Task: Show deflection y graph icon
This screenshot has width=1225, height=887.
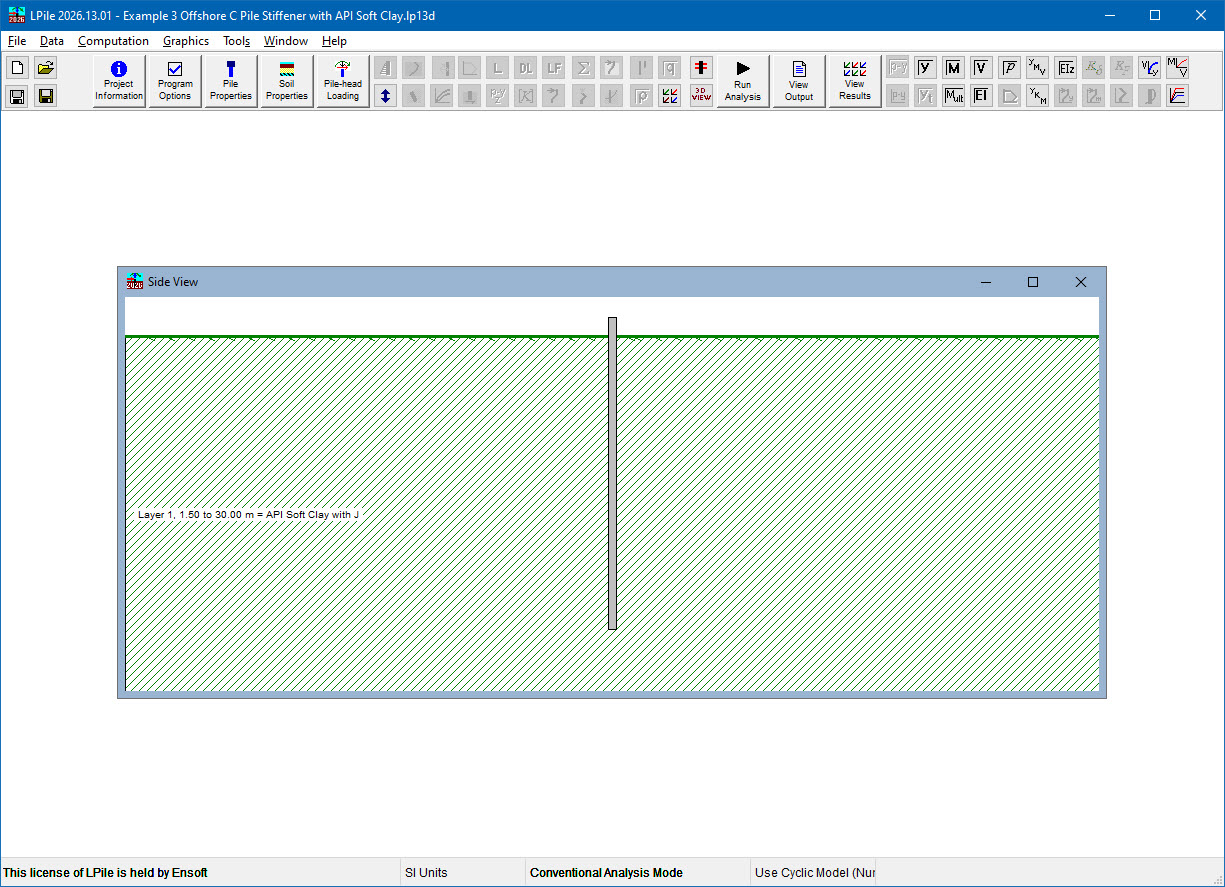Action: click(x=926, y=68)
